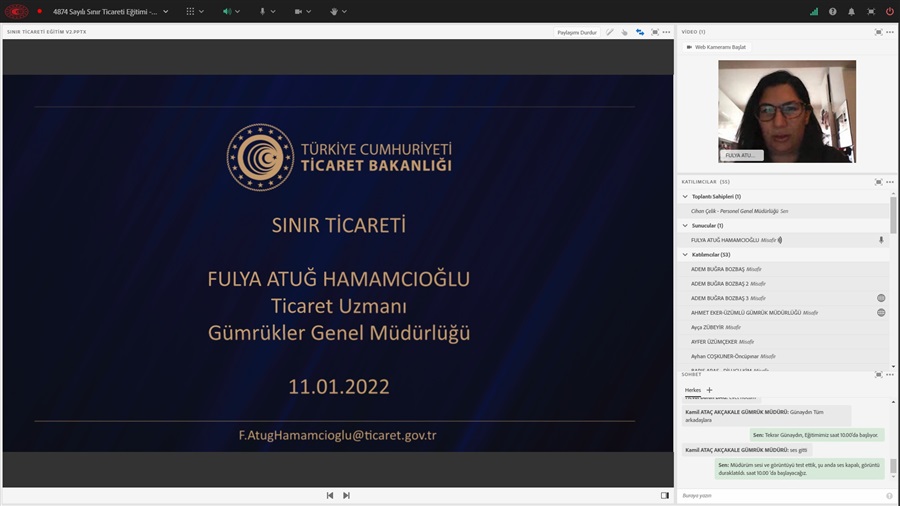Image resolution: width=900 pixels, height=506 pixels.
Task: Open Sohbet pod options three-dot menu
Action: 890,375
